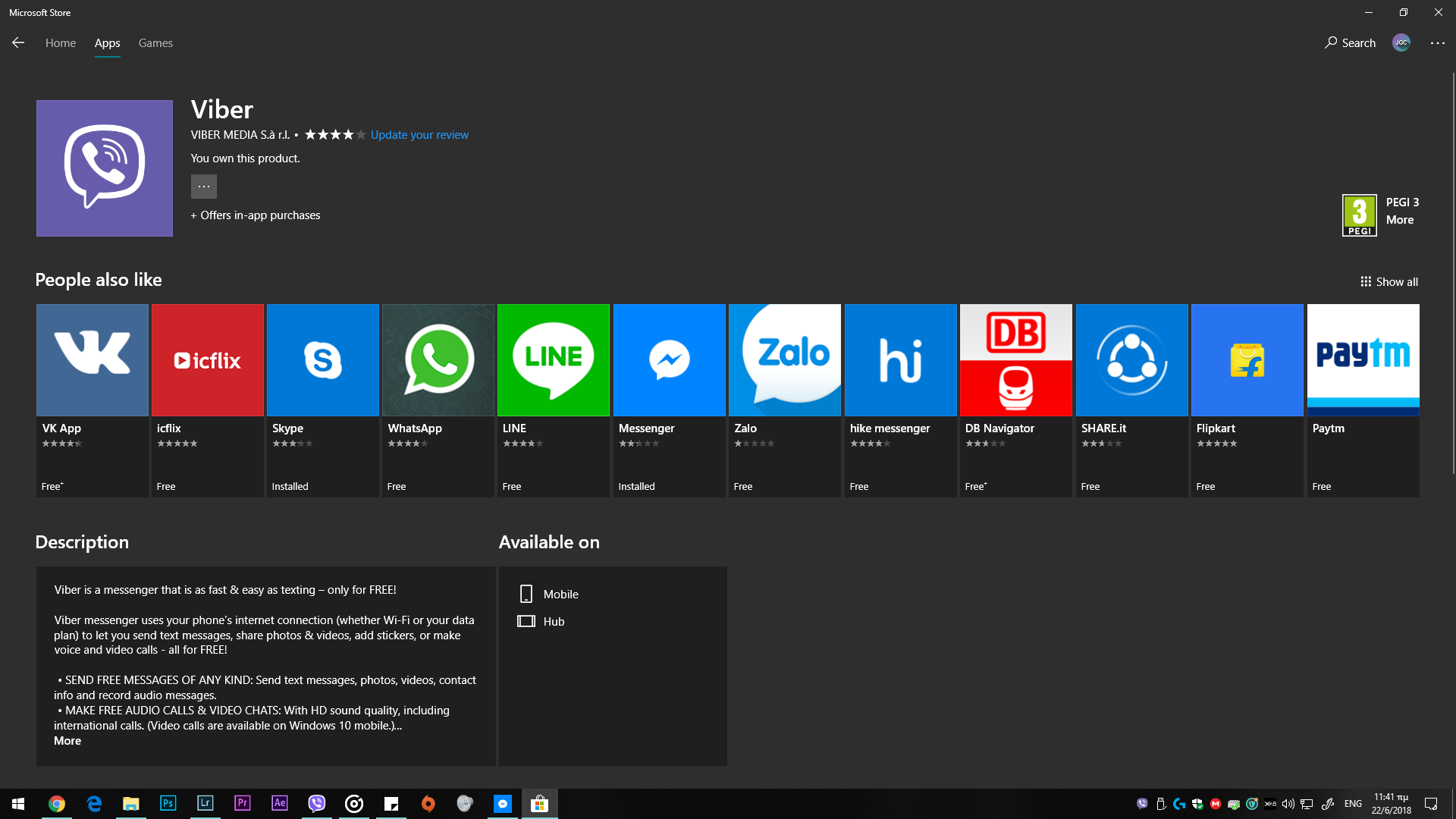Click the Viber star rating
The width and height of the screenshot is (1456, 819).
tap(335, 135)
